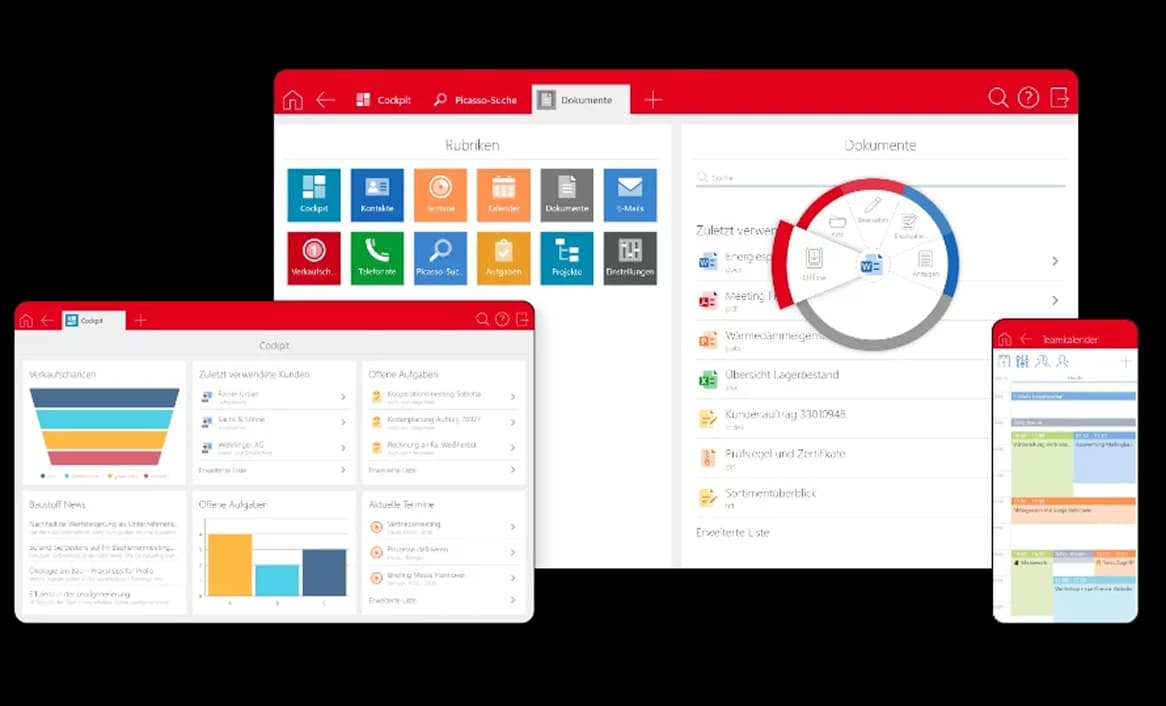
Task: Select the Kalender tile
Action: pos(503,193)
